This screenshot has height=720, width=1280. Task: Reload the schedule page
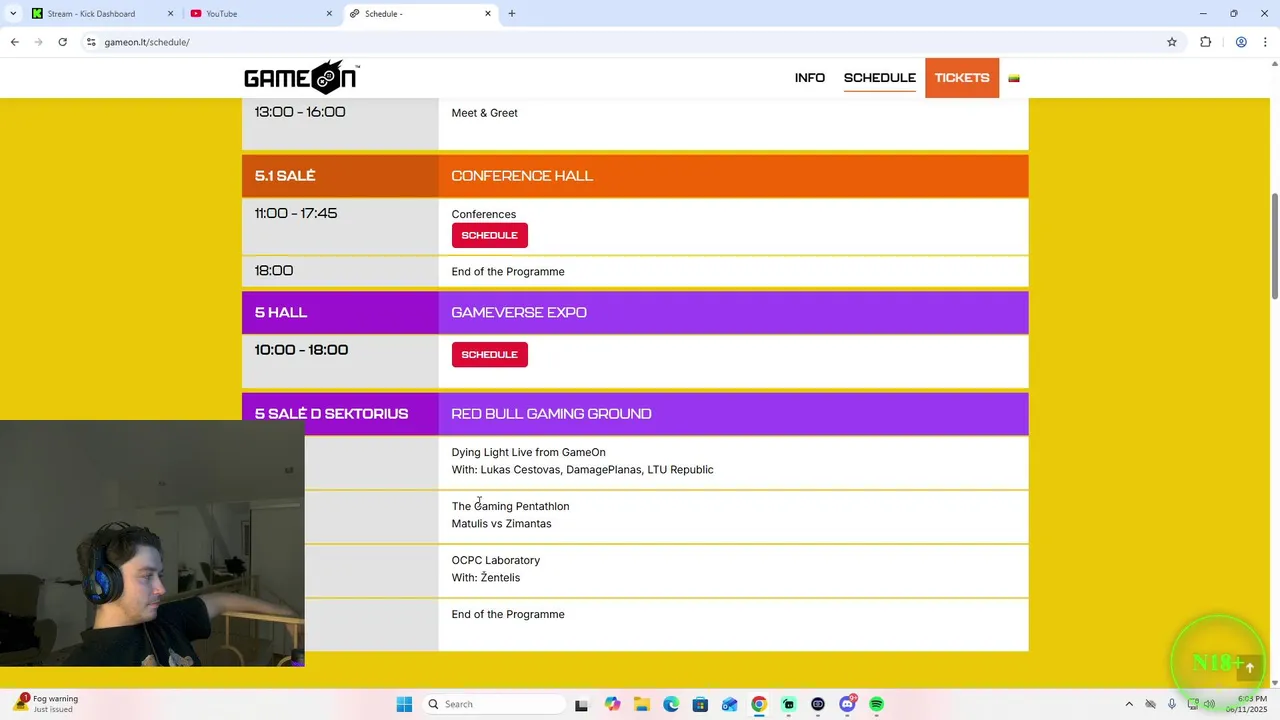click(62, 42)
